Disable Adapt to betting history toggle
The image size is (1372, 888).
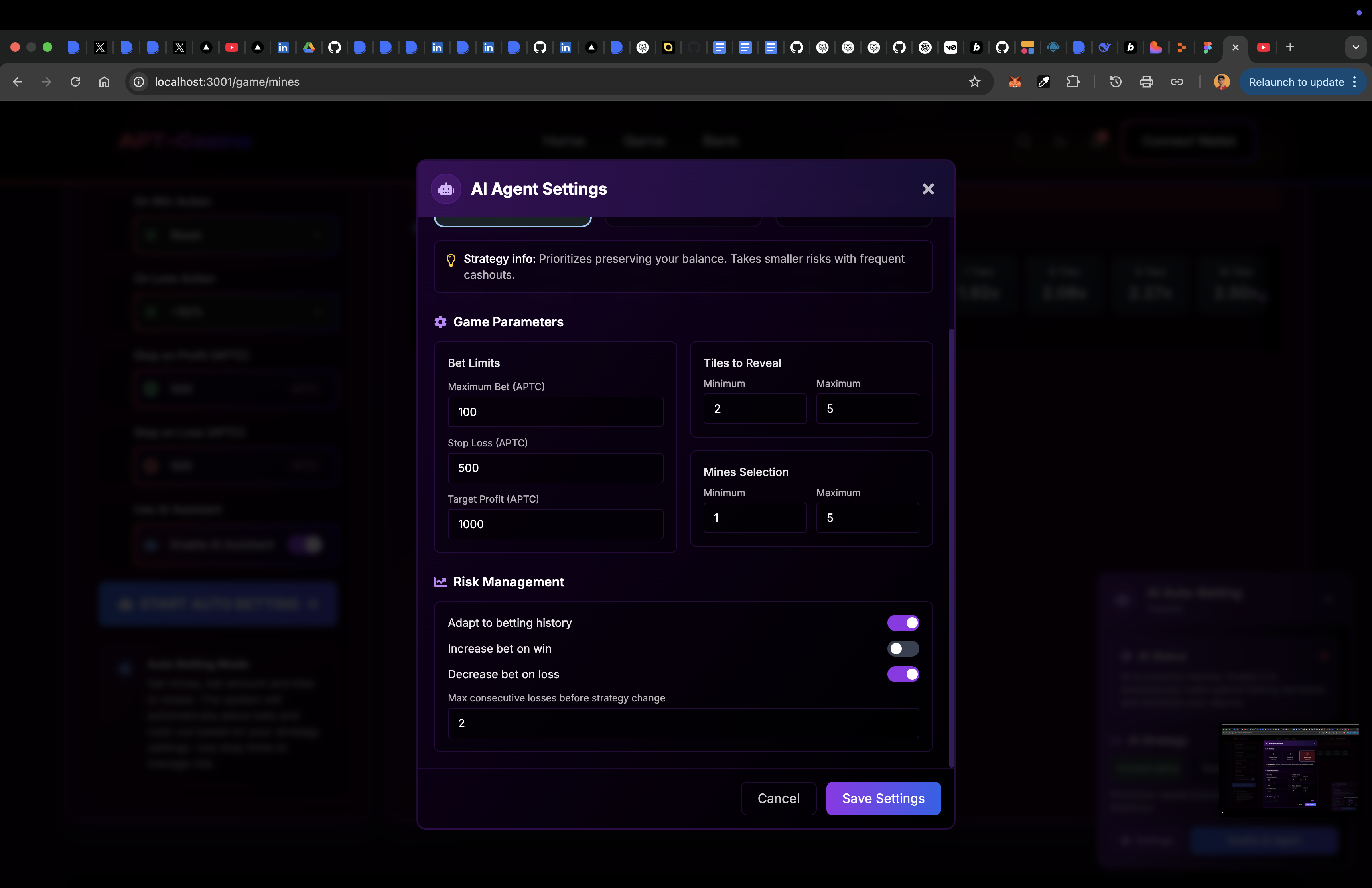[x=903, y=623]
